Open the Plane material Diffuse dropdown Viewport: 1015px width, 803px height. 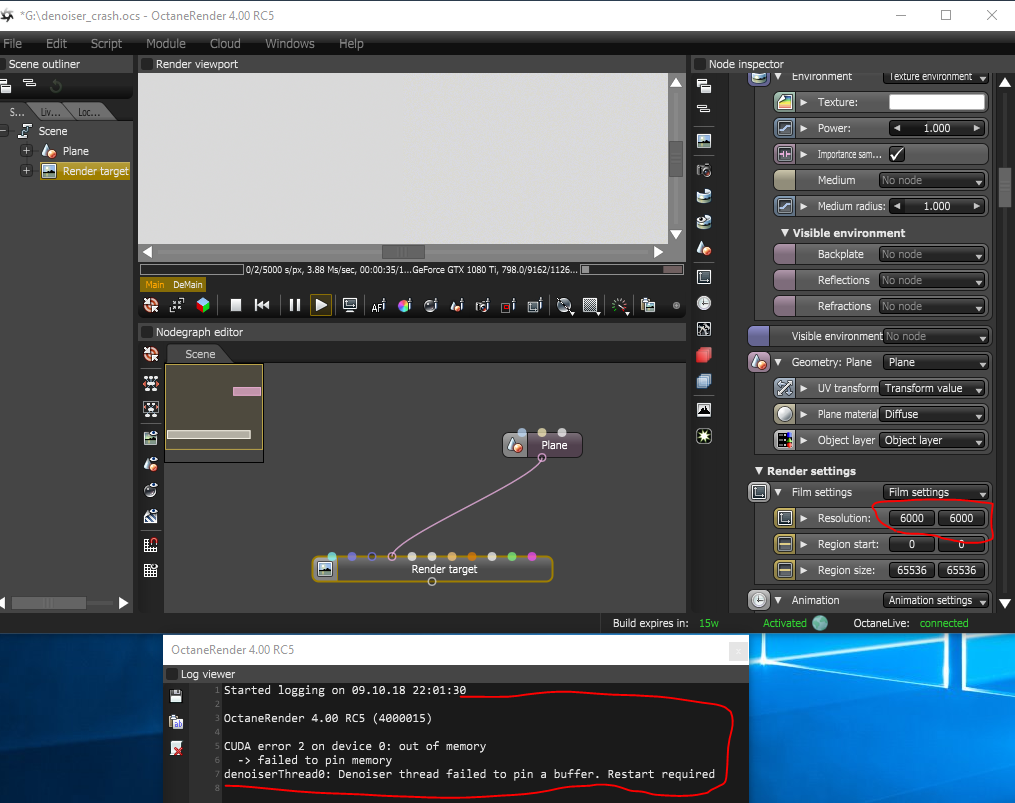click(934, 414)
